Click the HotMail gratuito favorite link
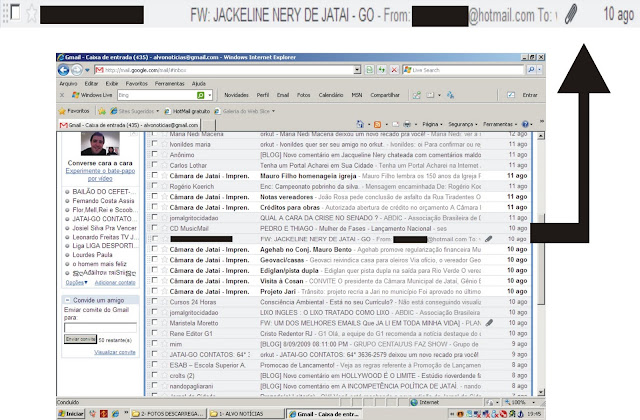 pos(187,111)
